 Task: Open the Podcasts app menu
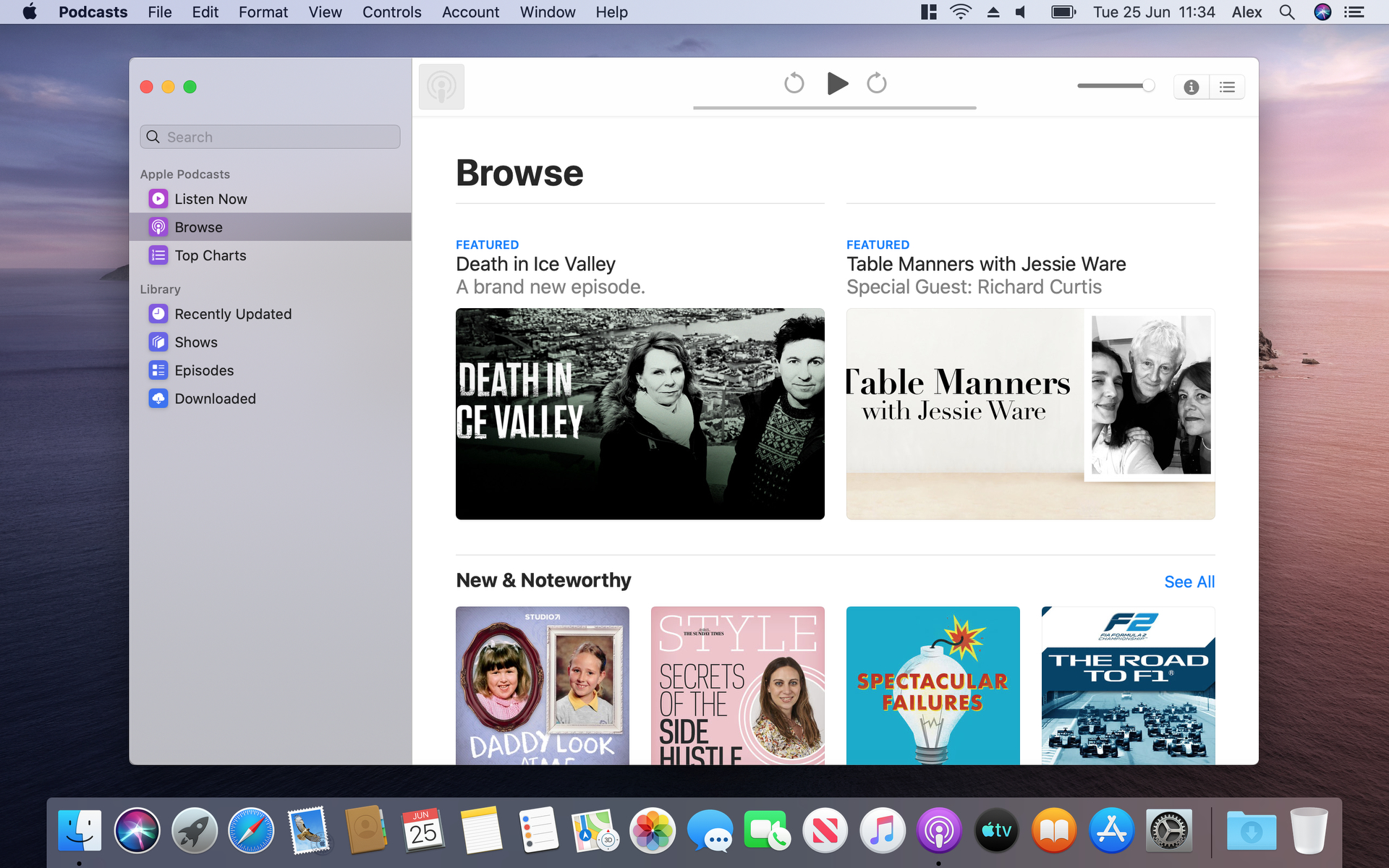93,12
